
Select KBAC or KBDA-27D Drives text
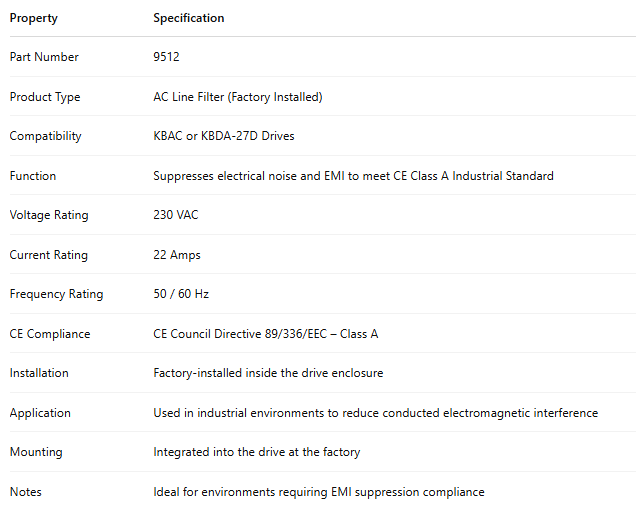pos(224,136)
